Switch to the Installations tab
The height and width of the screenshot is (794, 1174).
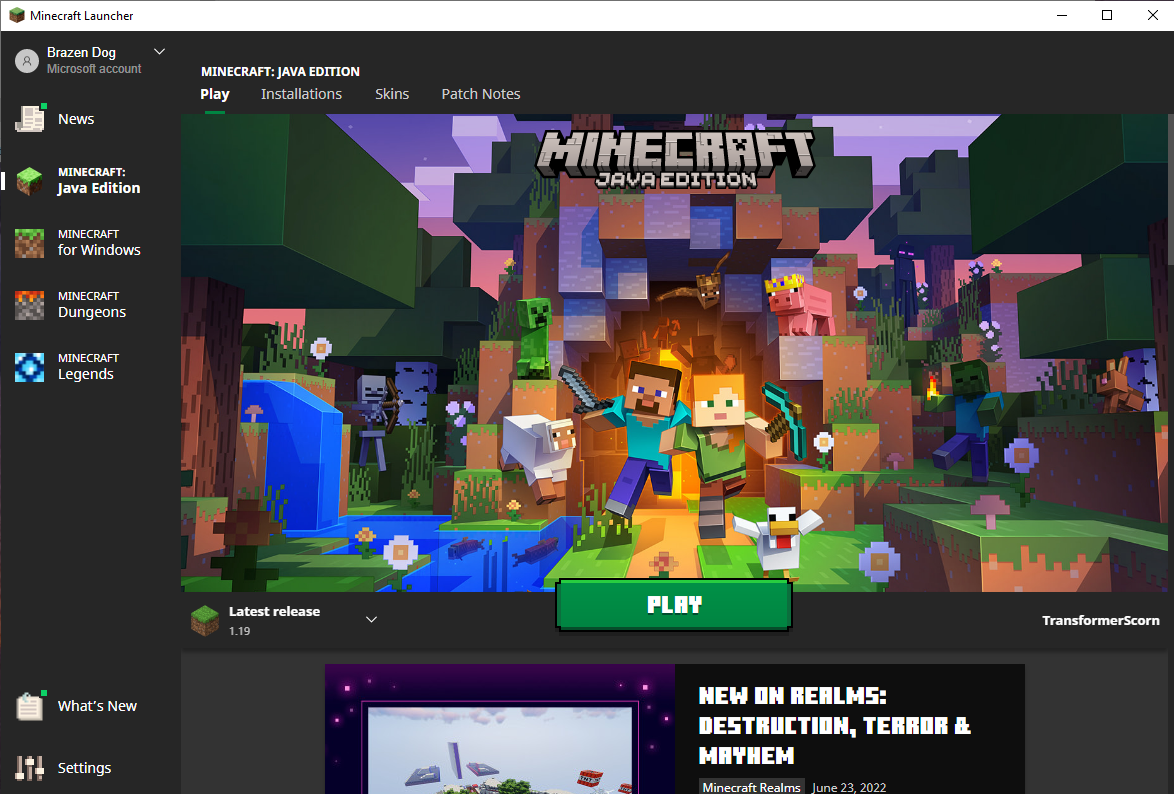(301, 94)
